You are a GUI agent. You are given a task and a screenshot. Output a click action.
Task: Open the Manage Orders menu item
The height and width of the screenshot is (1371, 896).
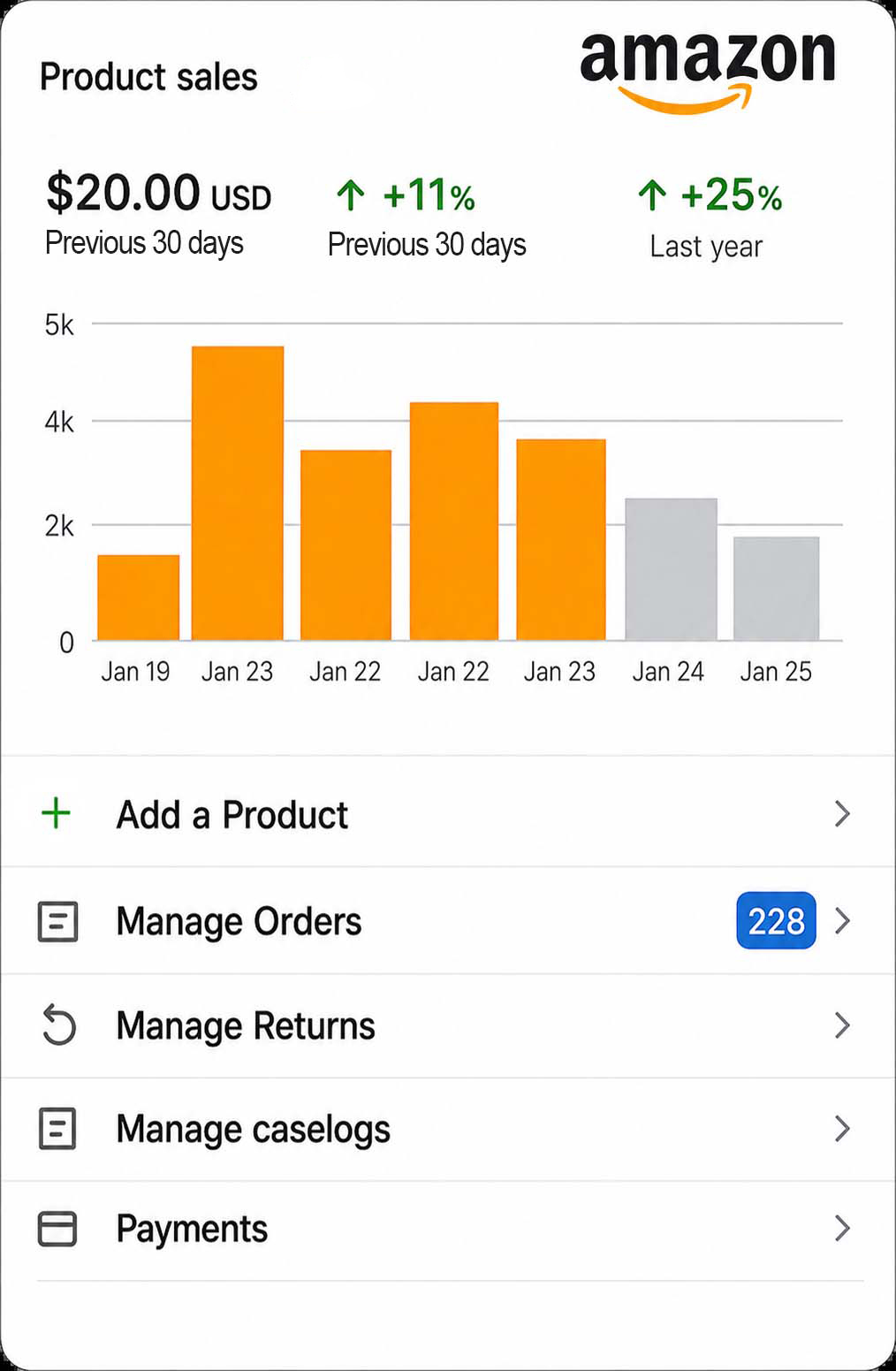click(448, 921)
